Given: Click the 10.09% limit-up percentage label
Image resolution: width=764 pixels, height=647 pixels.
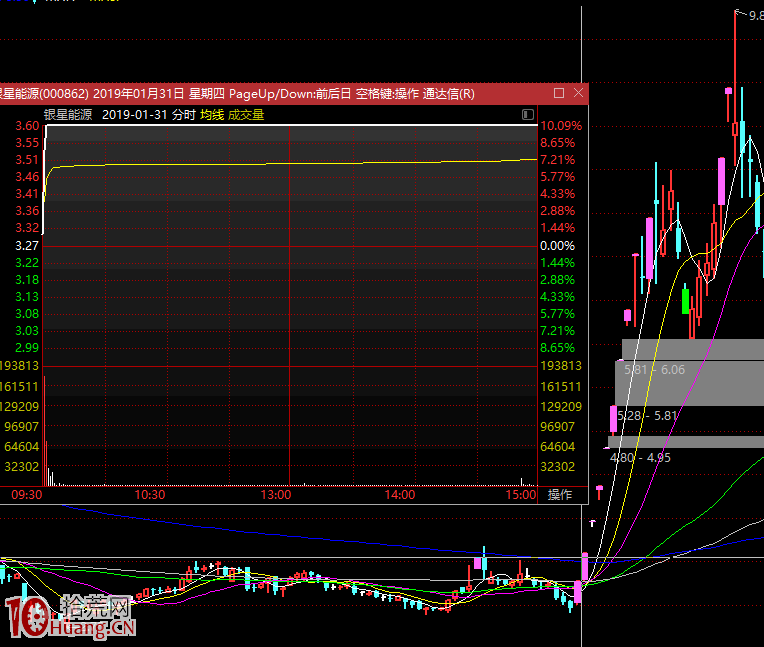Looking at the screenshot, I should point(559,126).
